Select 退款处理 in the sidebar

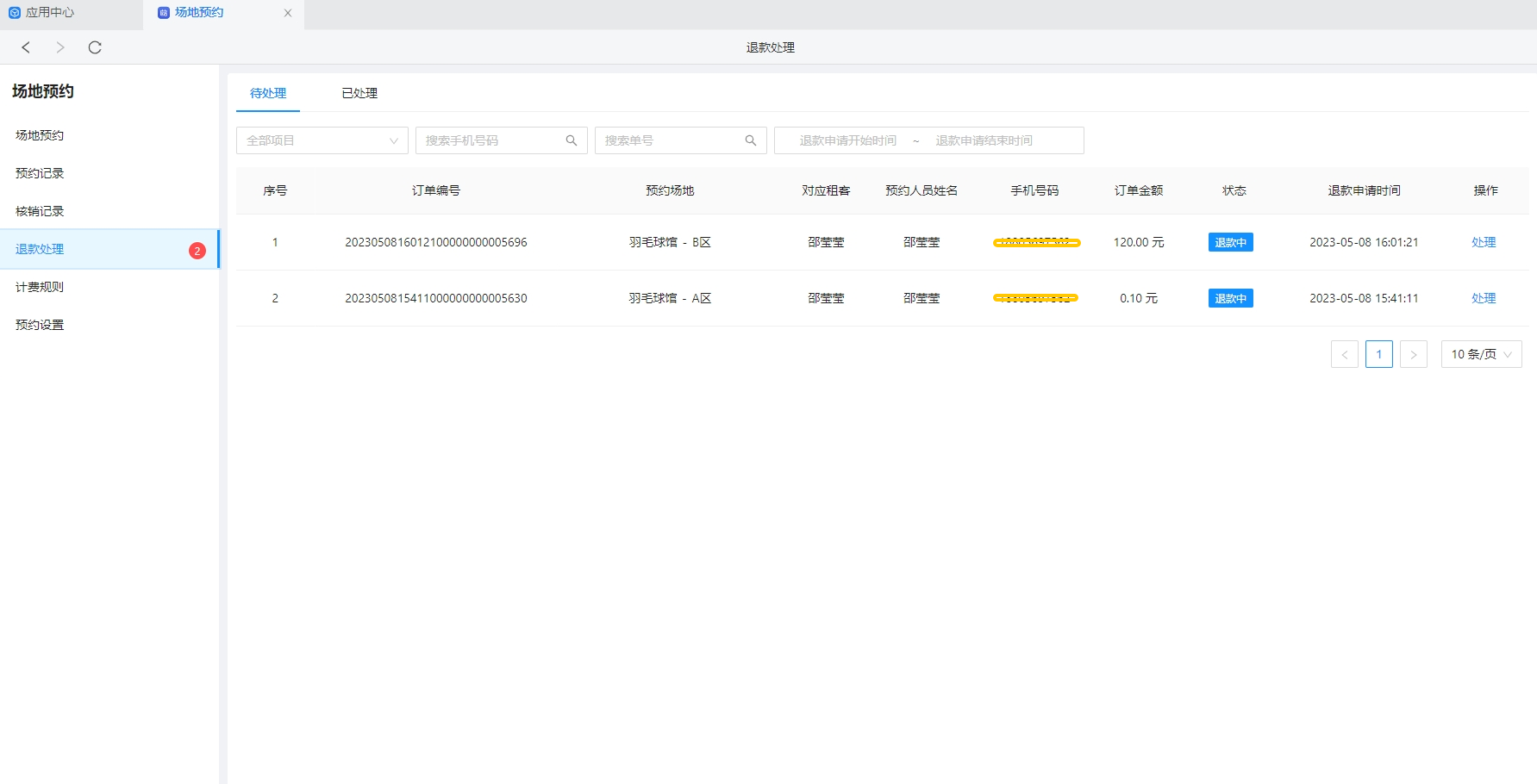(109, 249)
